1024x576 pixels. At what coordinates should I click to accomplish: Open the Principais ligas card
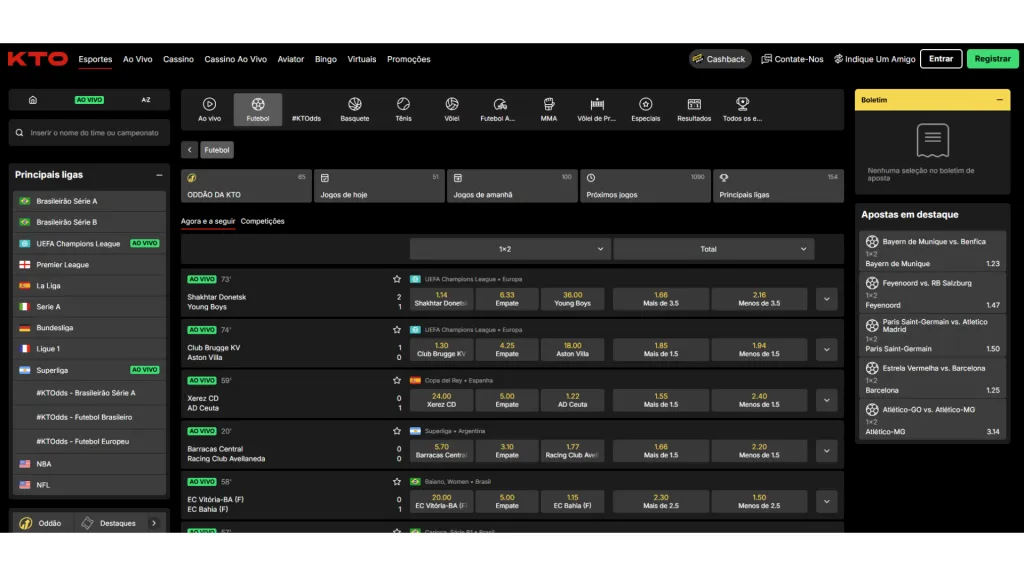(x=778, y=186)
